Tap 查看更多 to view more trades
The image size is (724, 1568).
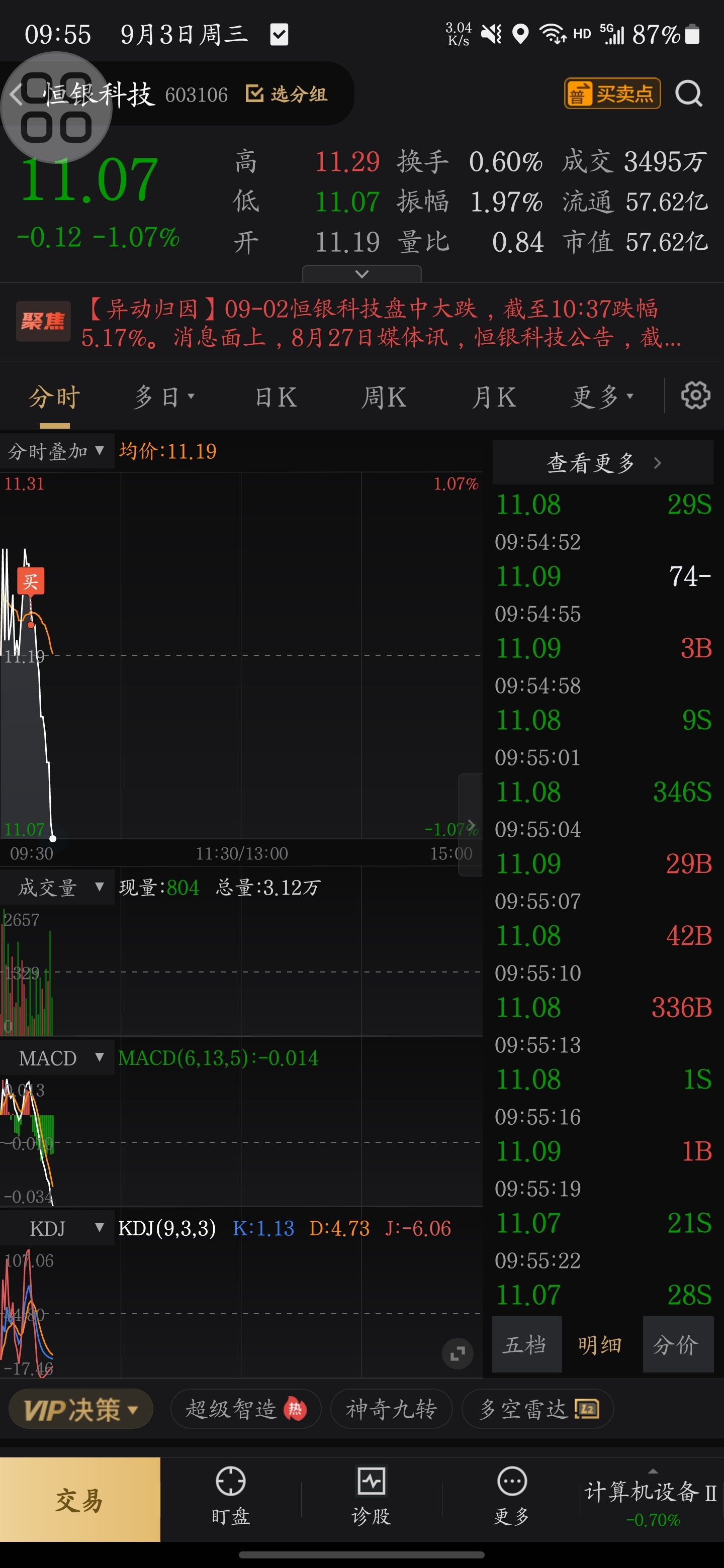point(603,462)
